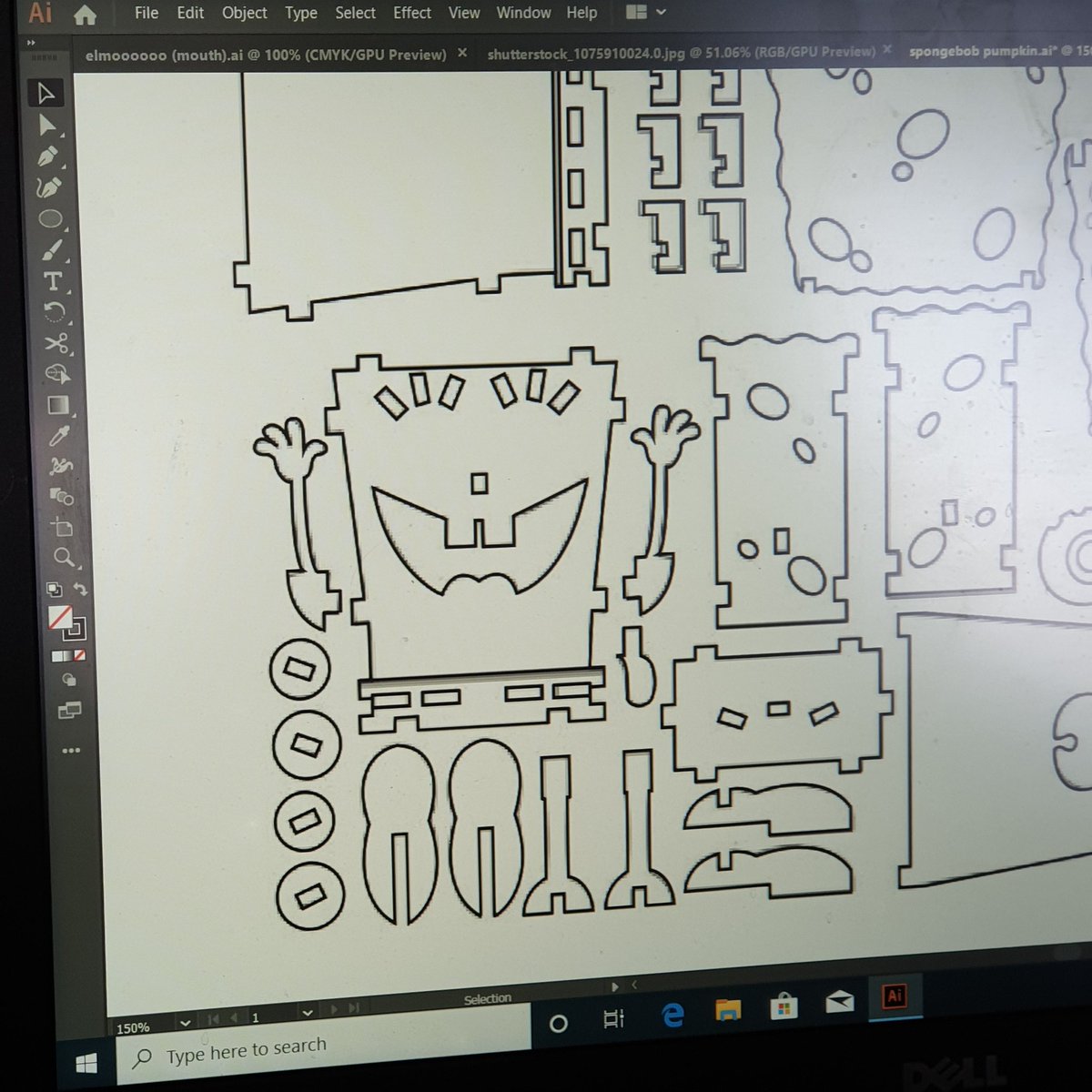Open the View menu
This screenshot has height=1092, width=1092.
click(464, 13)
